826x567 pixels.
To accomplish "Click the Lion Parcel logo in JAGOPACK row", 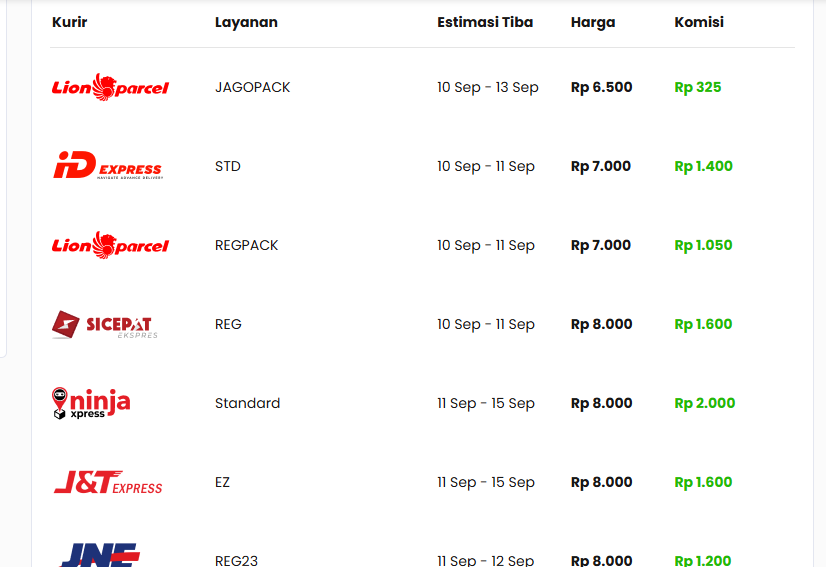I will (110, 87).
